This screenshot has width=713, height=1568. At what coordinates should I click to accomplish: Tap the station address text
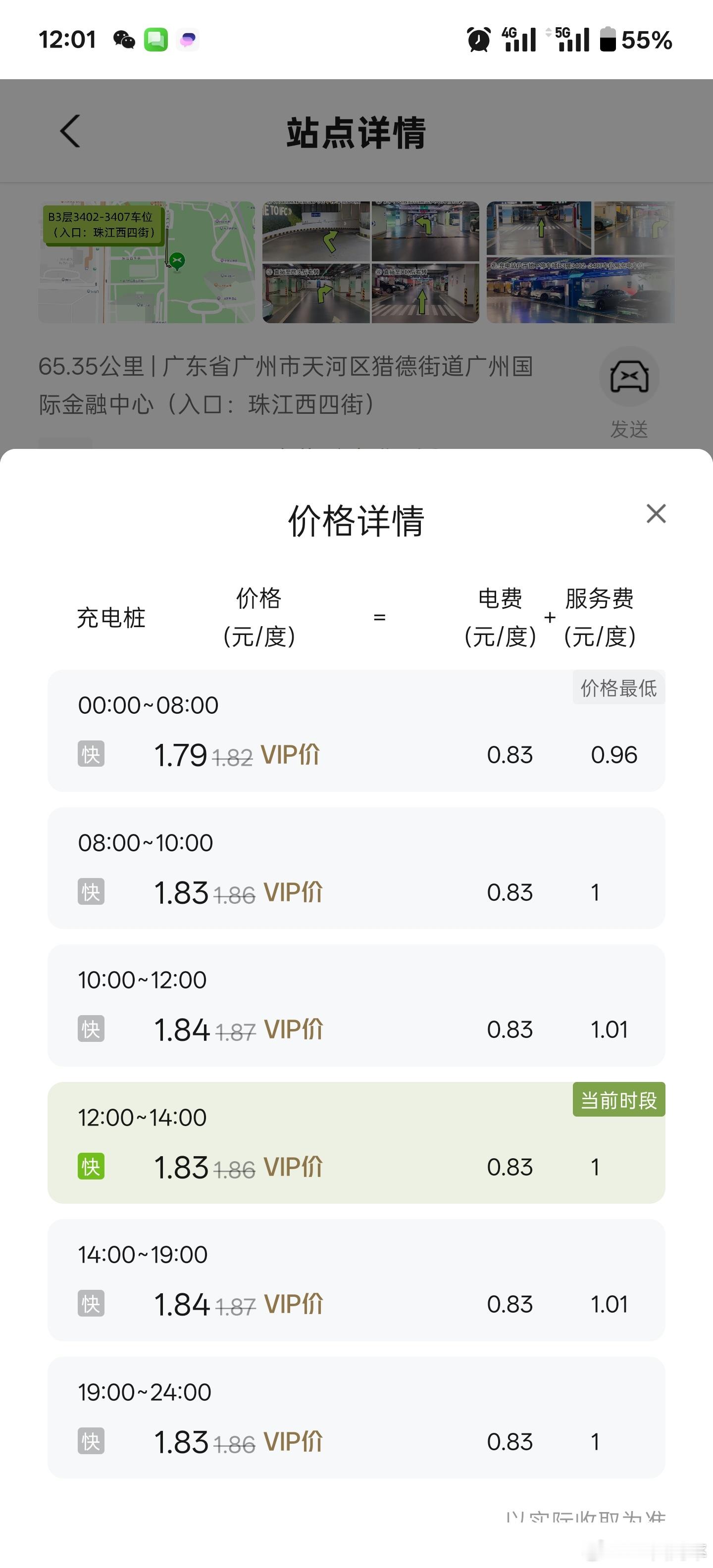pyautogui.click(x=286, y=385)
